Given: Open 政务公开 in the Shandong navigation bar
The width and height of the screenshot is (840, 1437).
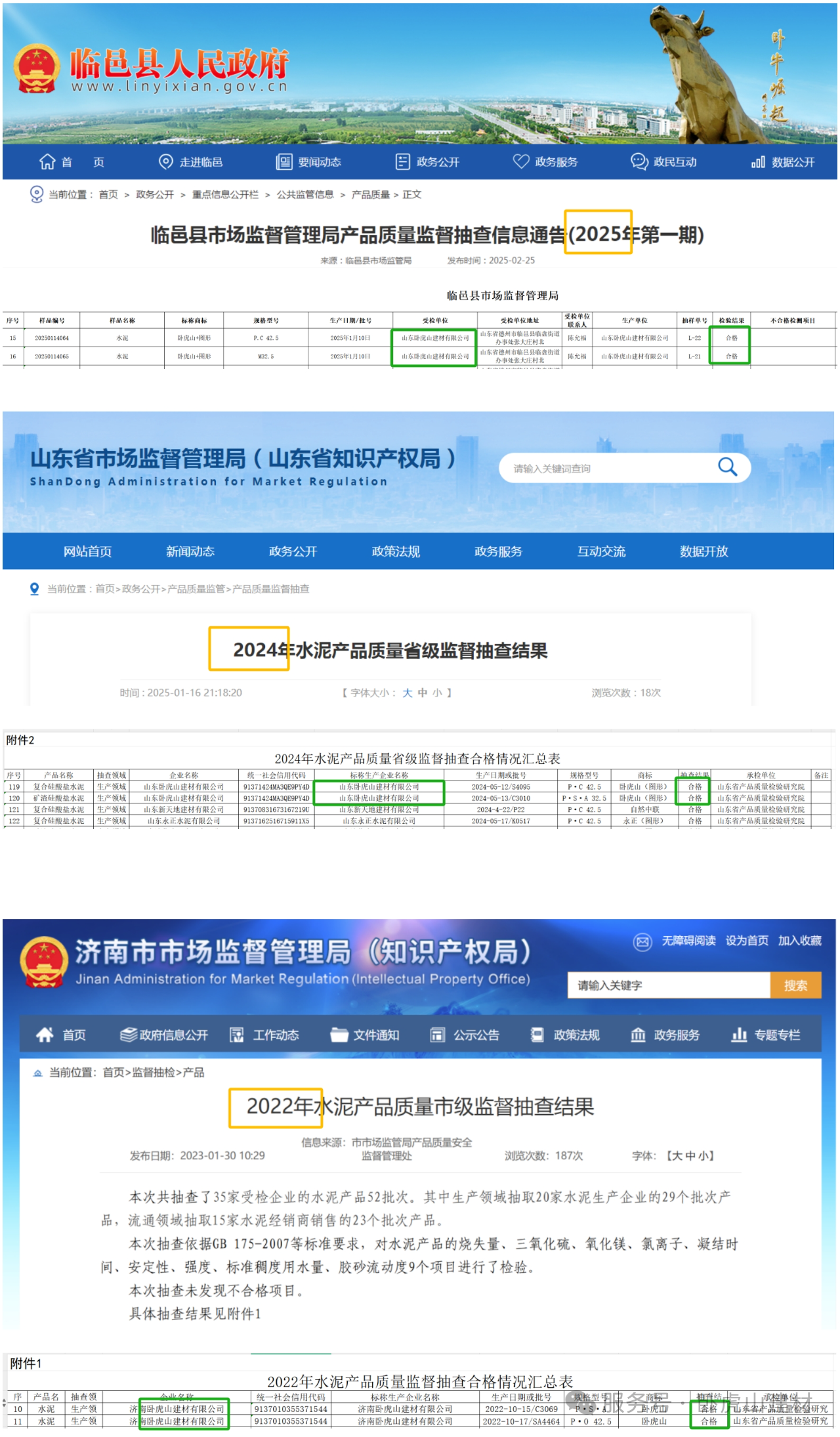Looking at the screenshot, I should [x=293, y=551].
